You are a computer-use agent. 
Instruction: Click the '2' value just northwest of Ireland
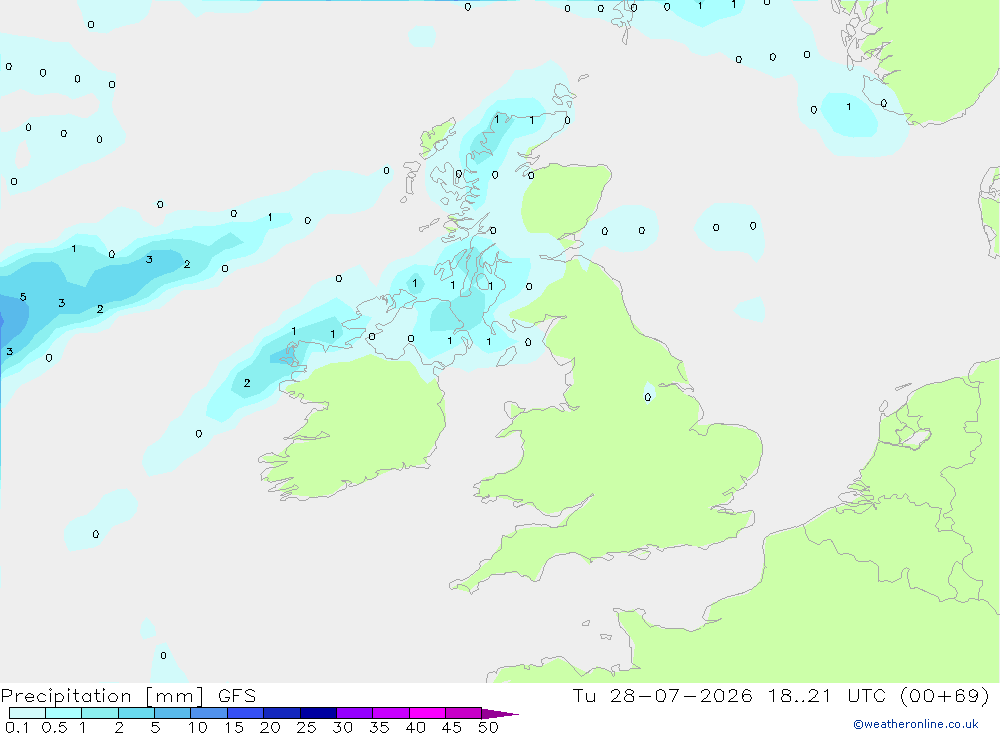[247, 383]
